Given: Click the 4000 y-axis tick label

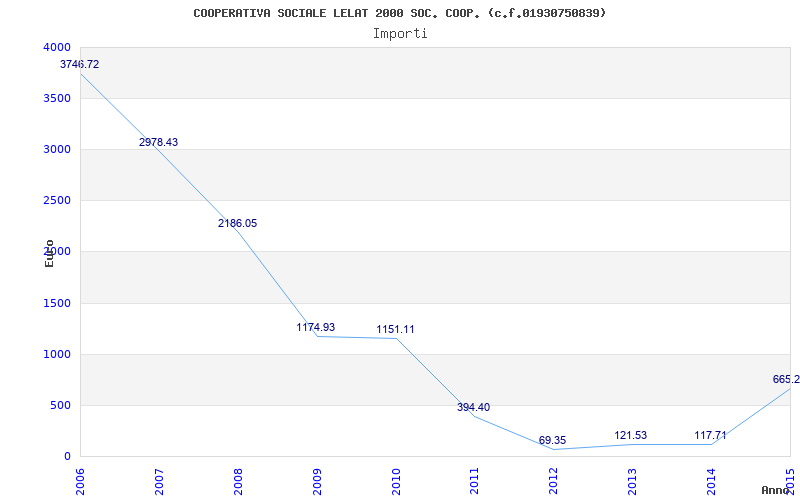Looking at the screenshot, I should [x=57, y=47].
